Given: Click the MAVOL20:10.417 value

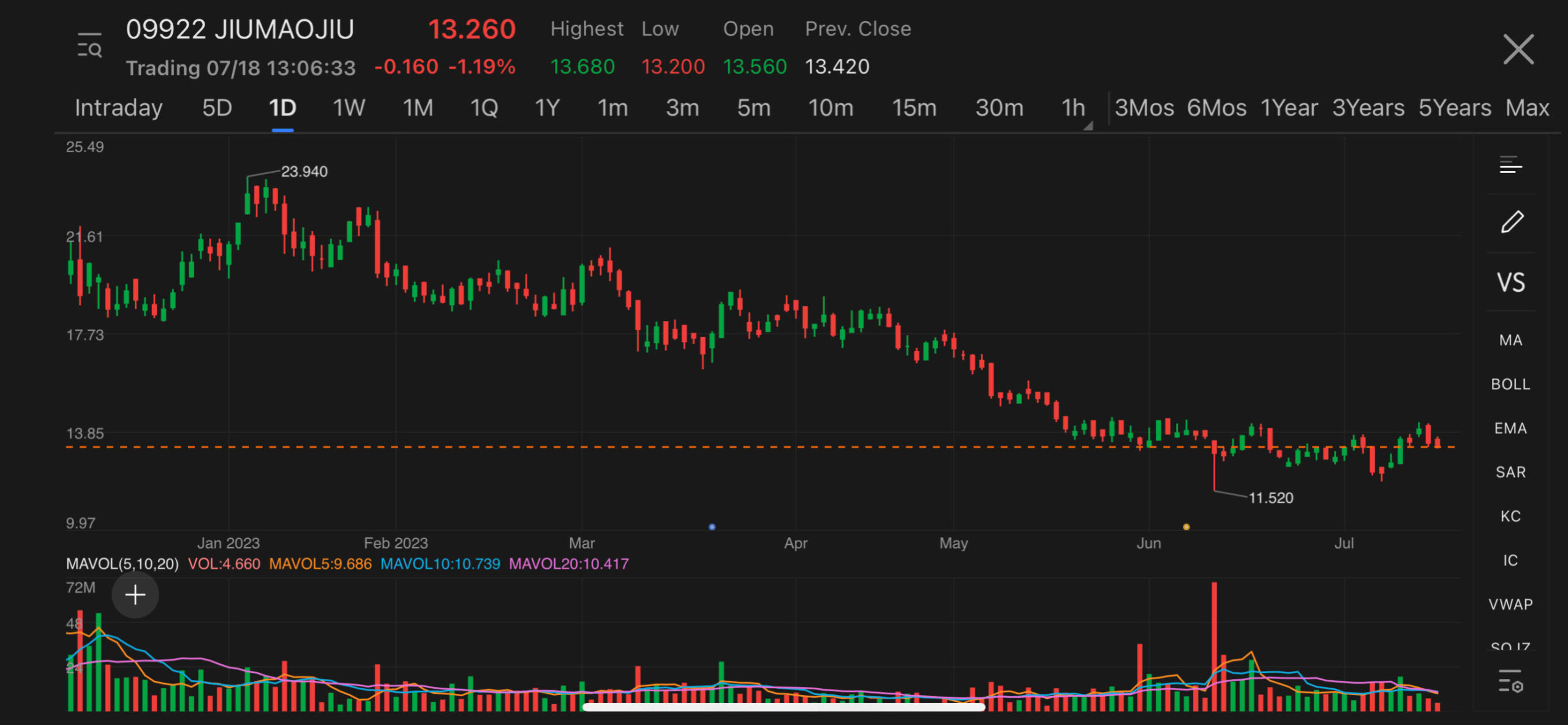Looking at the screenshot, I should click(569, 564).
